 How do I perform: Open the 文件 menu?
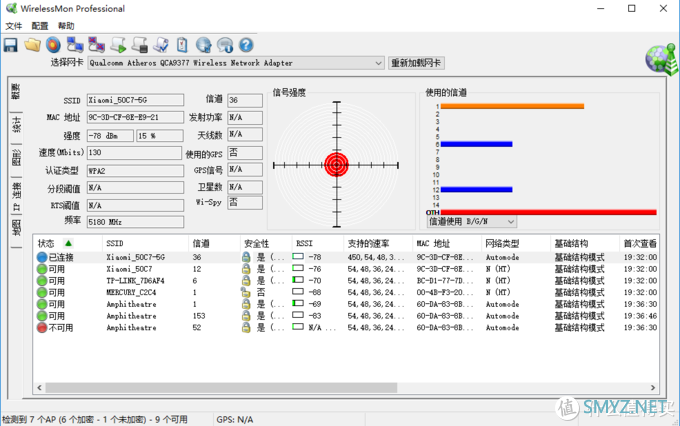click(13, 26)
